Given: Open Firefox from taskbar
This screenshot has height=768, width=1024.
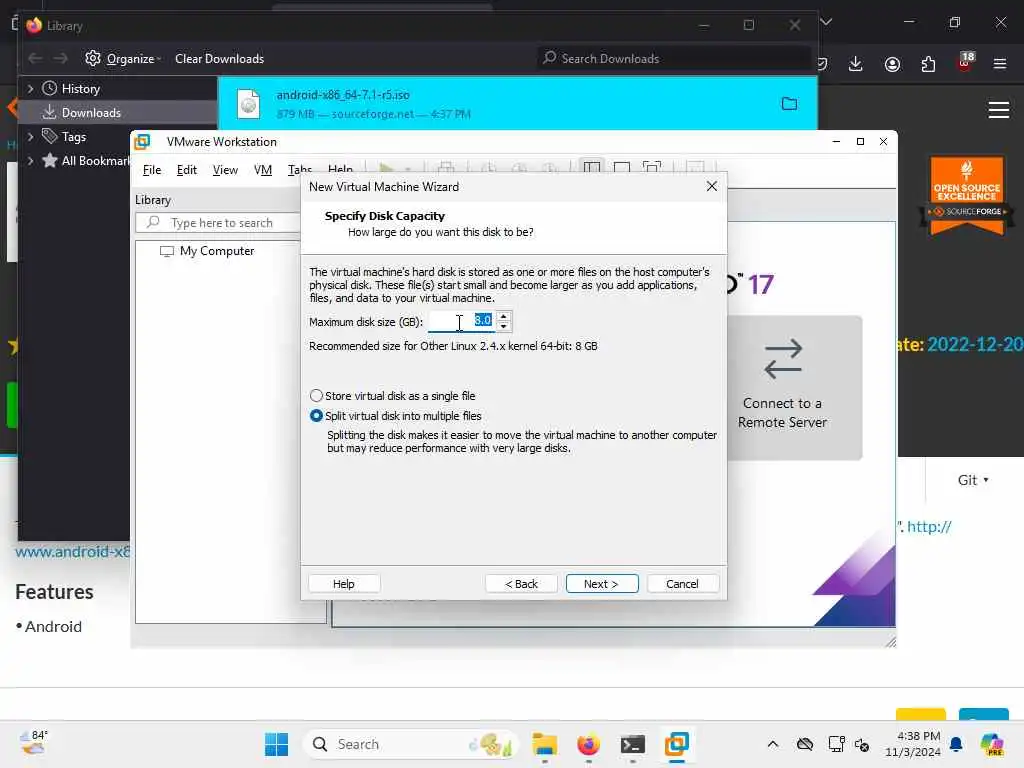Looking at the screenshot, I should pyautogui.click(x=588, y=744).
